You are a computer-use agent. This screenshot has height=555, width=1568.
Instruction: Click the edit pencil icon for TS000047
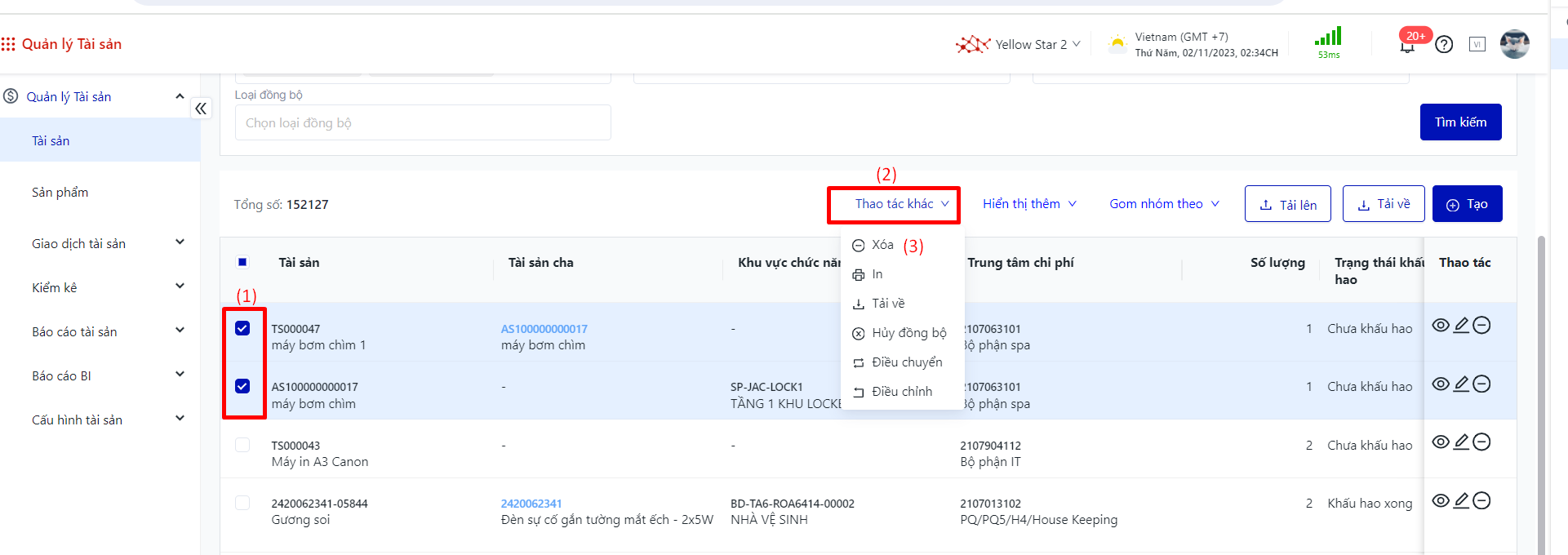click(x=1461, y=326)
